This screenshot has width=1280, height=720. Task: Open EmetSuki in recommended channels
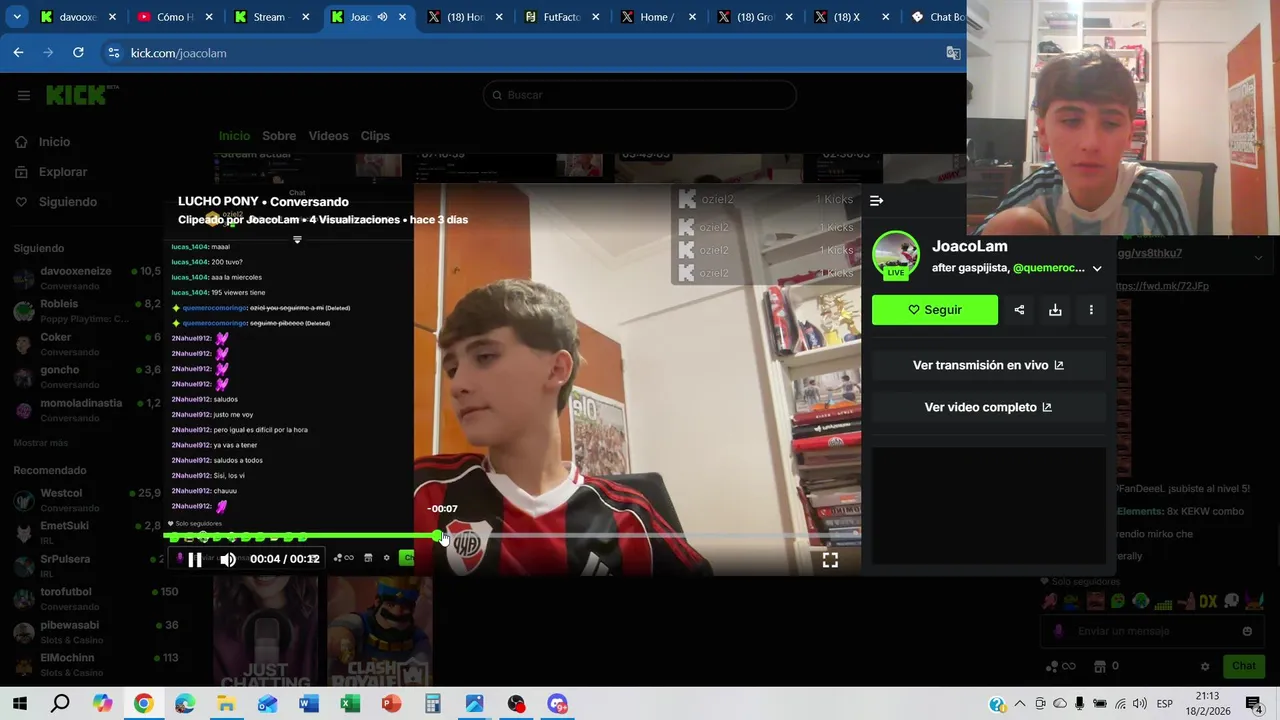(x=86, y=532)
